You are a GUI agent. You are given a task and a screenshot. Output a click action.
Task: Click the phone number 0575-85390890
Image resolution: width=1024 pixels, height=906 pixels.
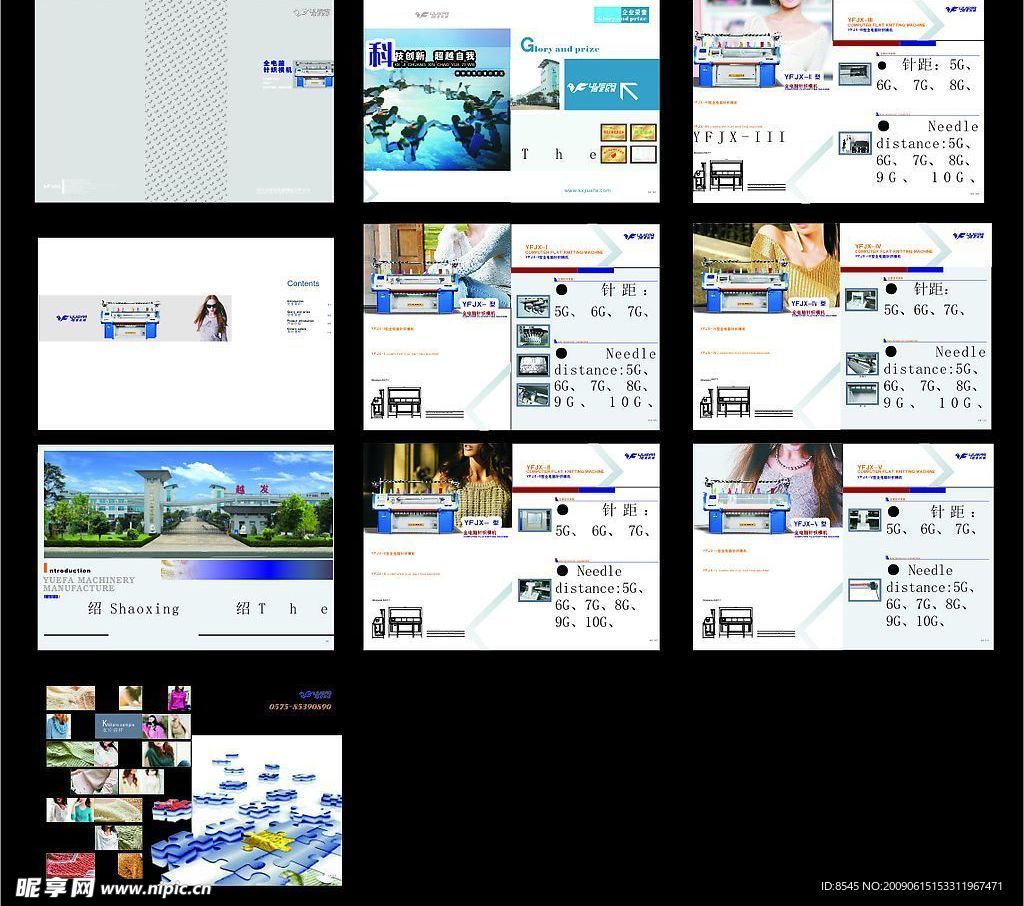point(300,707)
